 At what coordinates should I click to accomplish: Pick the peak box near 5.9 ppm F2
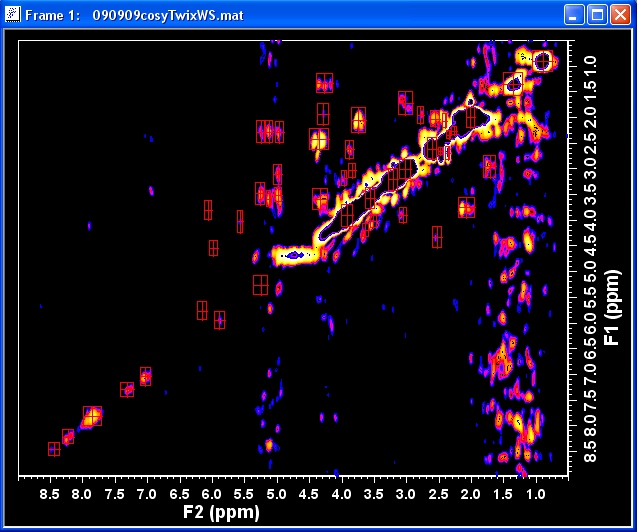pyautogui.click(x=219, y=320)
